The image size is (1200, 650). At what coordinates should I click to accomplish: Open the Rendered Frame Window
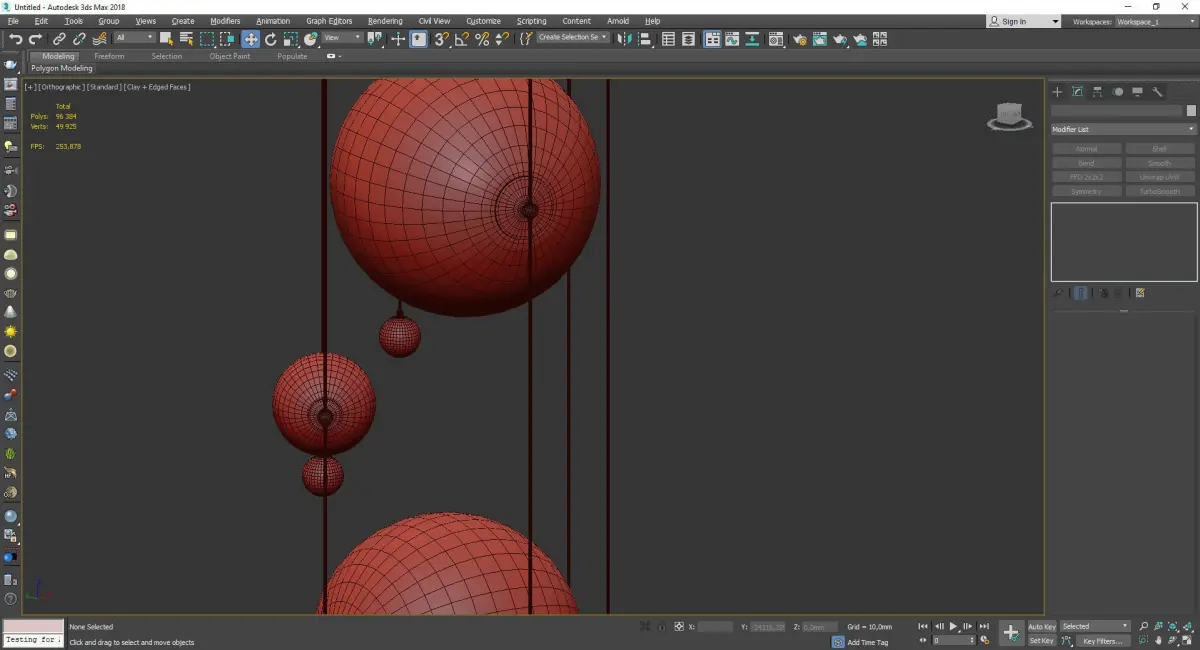[x=820, y=39]
